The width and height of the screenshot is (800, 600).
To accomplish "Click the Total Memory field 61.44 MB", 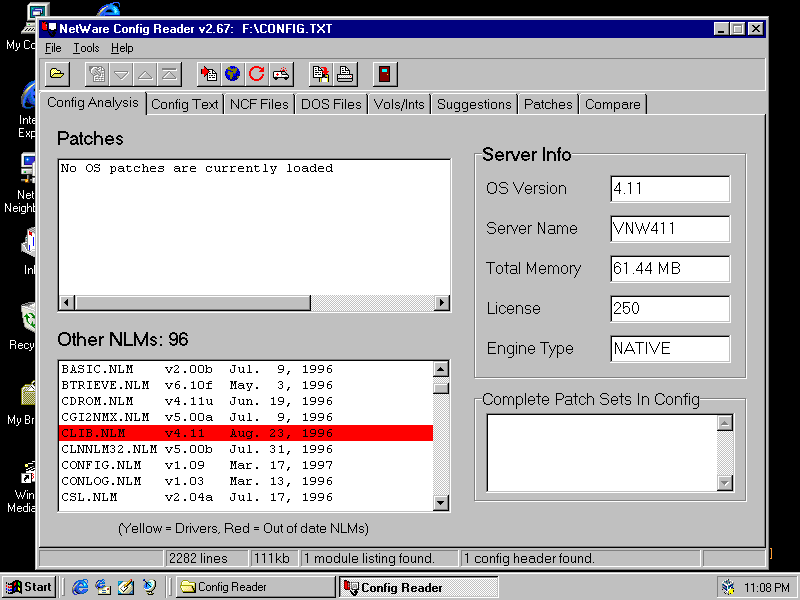I will (670, 269).
